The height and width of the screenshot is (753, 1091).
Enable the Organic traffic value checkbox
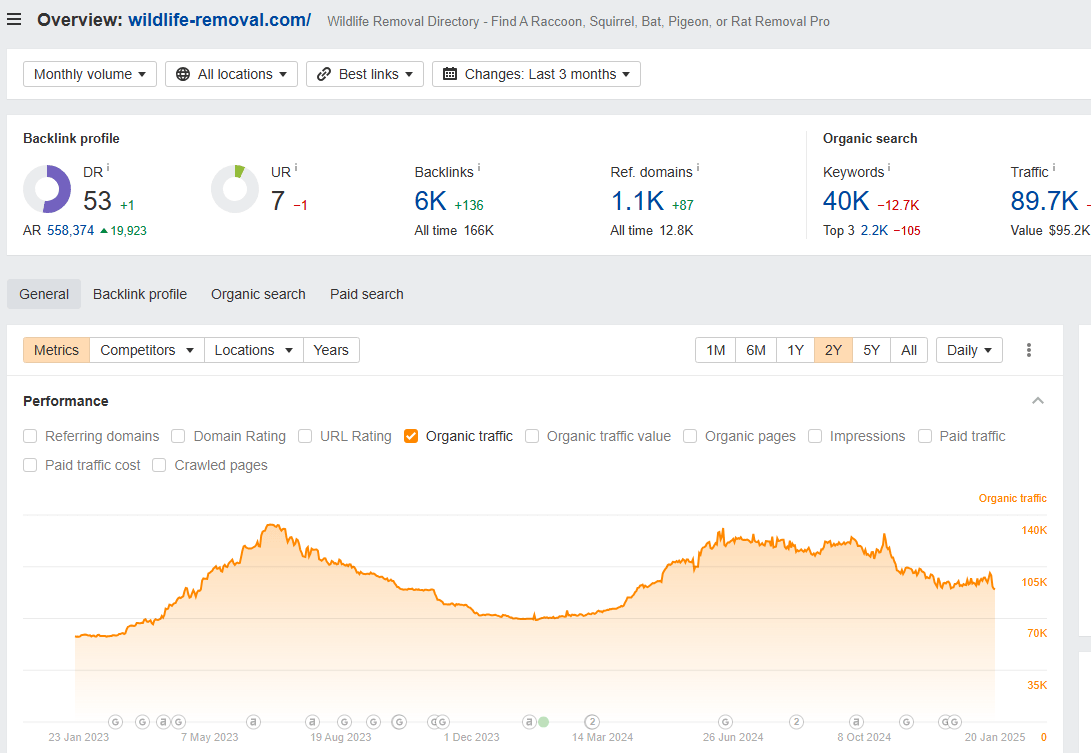[532, 436]
